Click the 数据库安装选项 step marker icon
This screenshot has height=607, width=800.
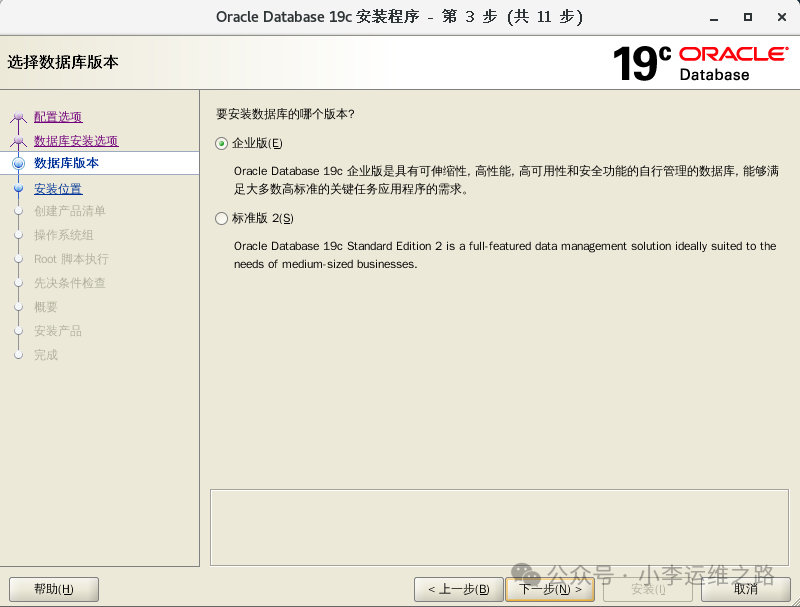coord(18,140)
